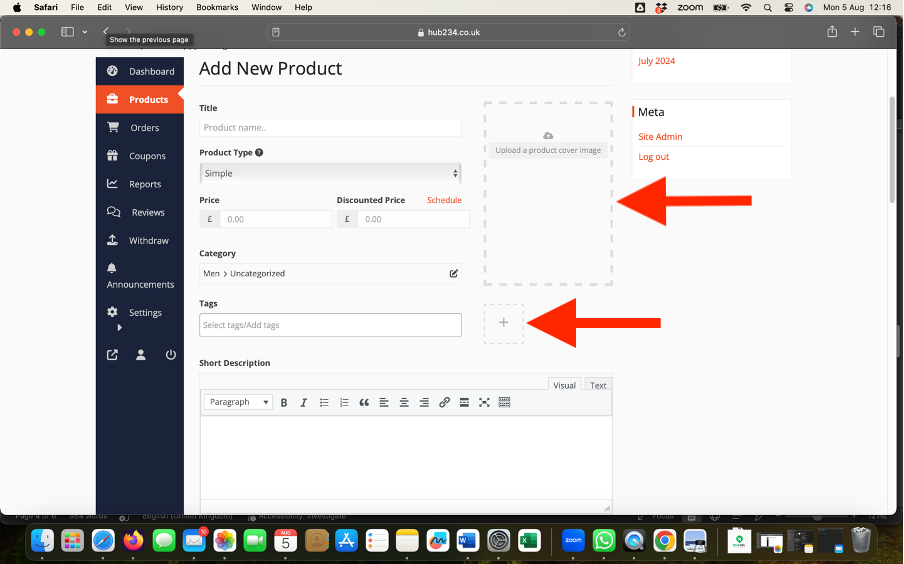Click the Site Admin link

tap(660, 137)
